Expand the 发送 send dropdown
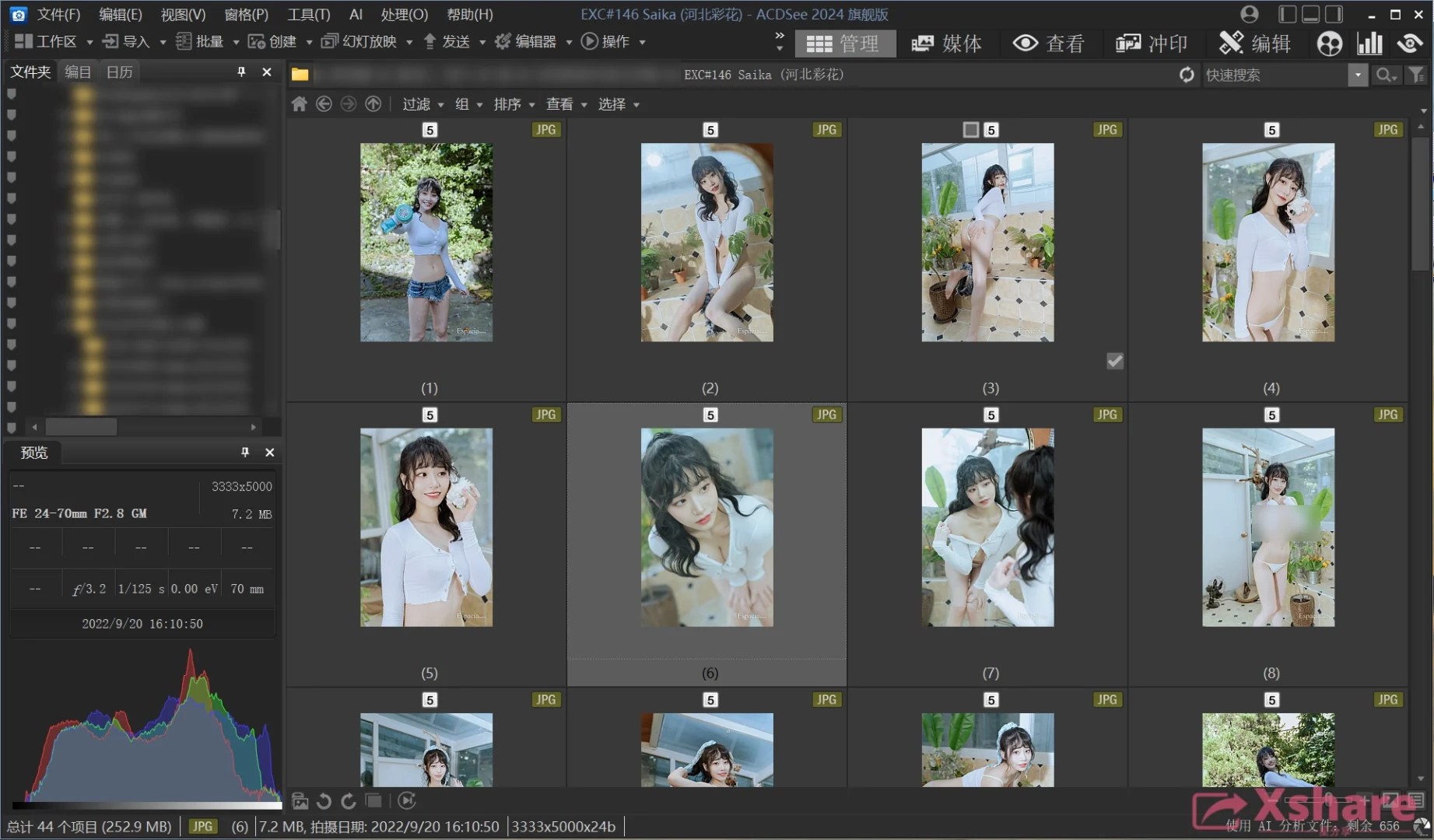The image size is (1434, 840). click(x=482, y=42)
